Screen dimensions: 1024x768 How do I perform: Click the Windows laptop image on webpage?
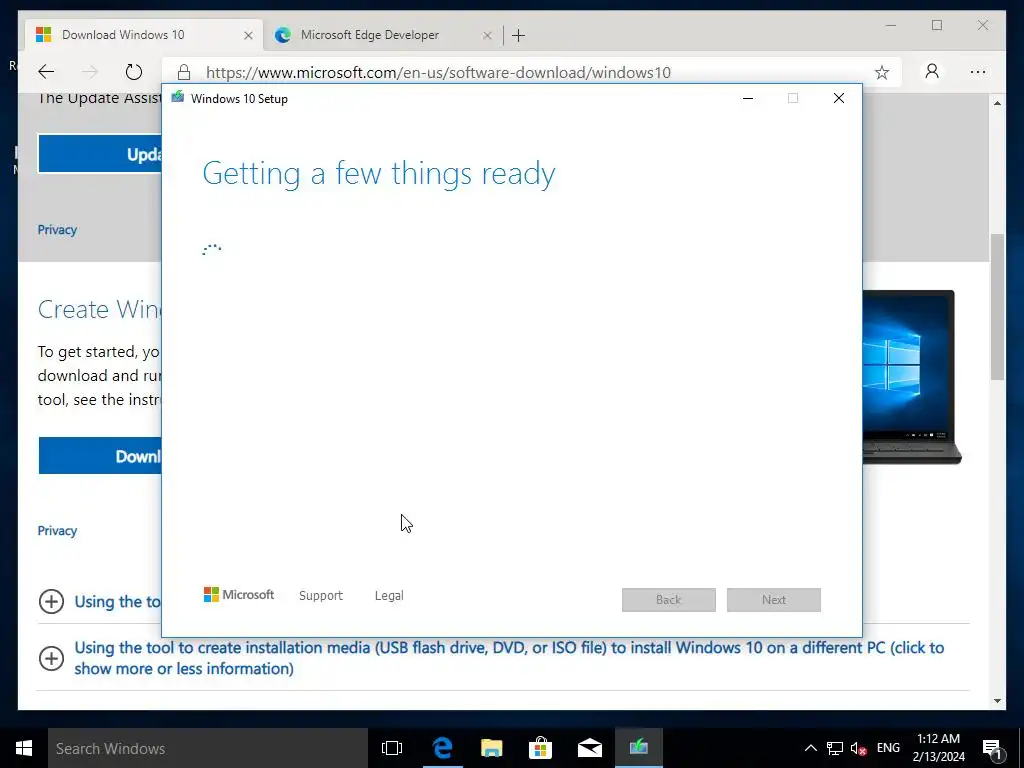912,377
